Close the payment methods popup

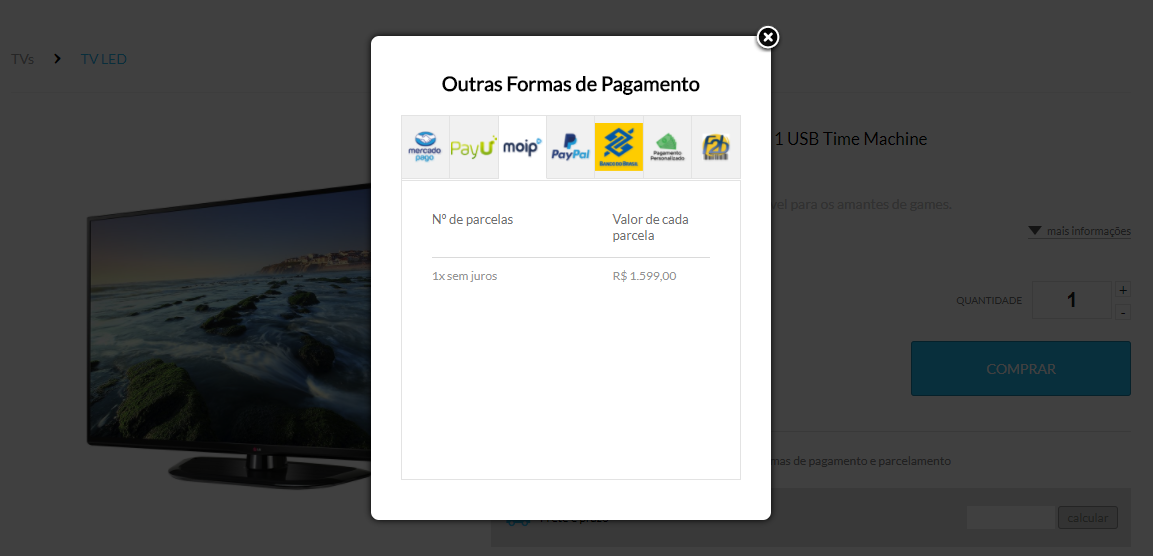coord(768,37)
